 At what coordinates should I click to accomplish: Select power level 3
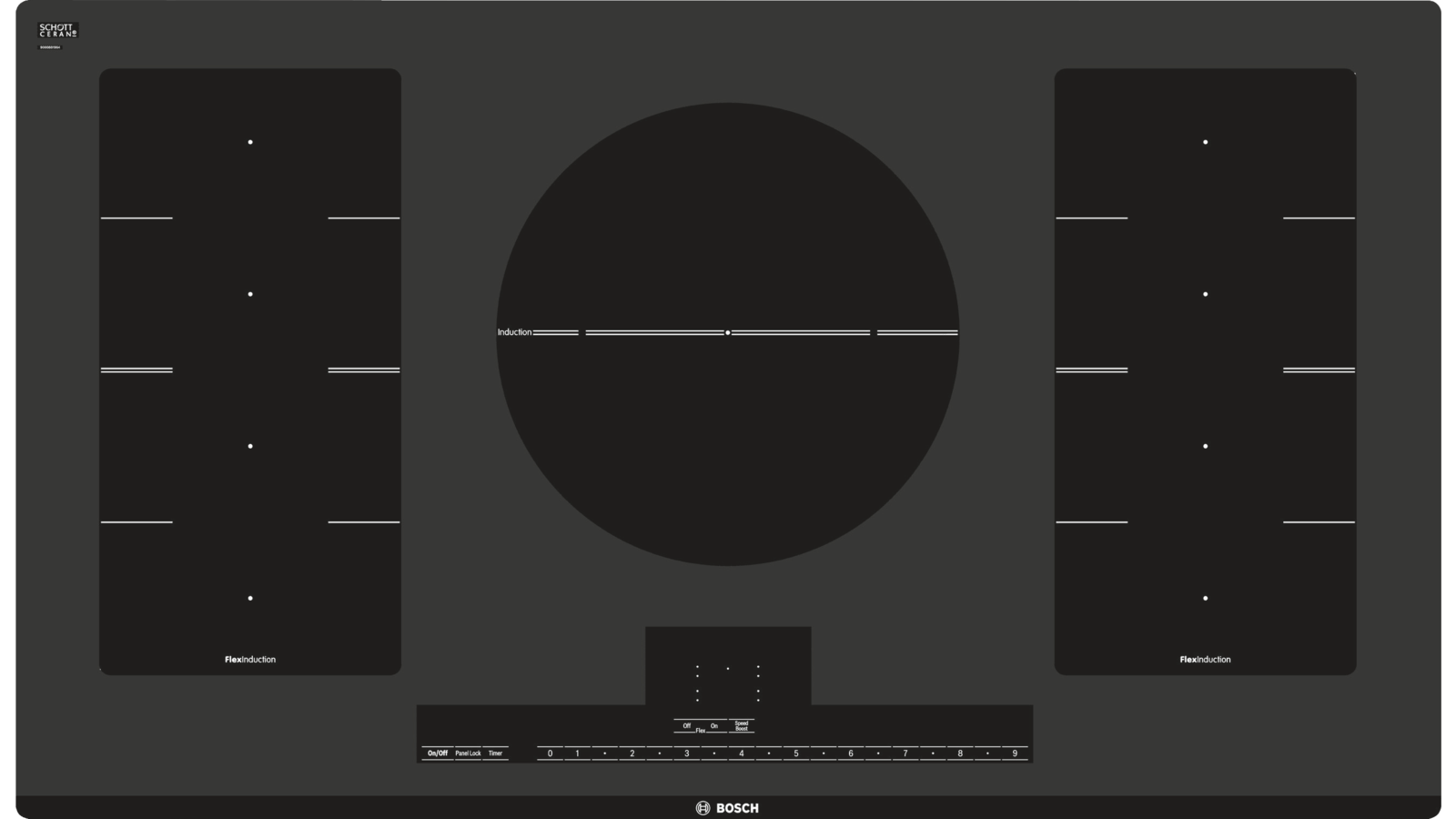pyautogui.click(x=686, y=753)
